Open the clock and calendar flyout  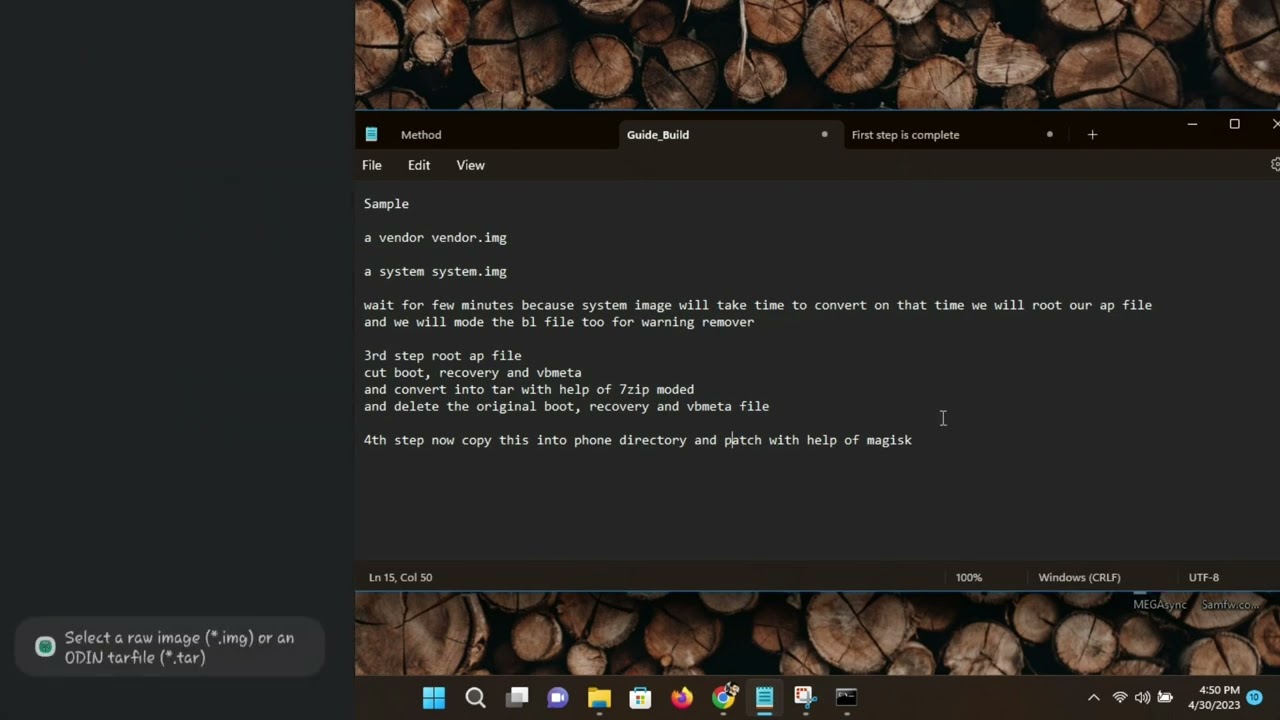tap(1214, 698)
